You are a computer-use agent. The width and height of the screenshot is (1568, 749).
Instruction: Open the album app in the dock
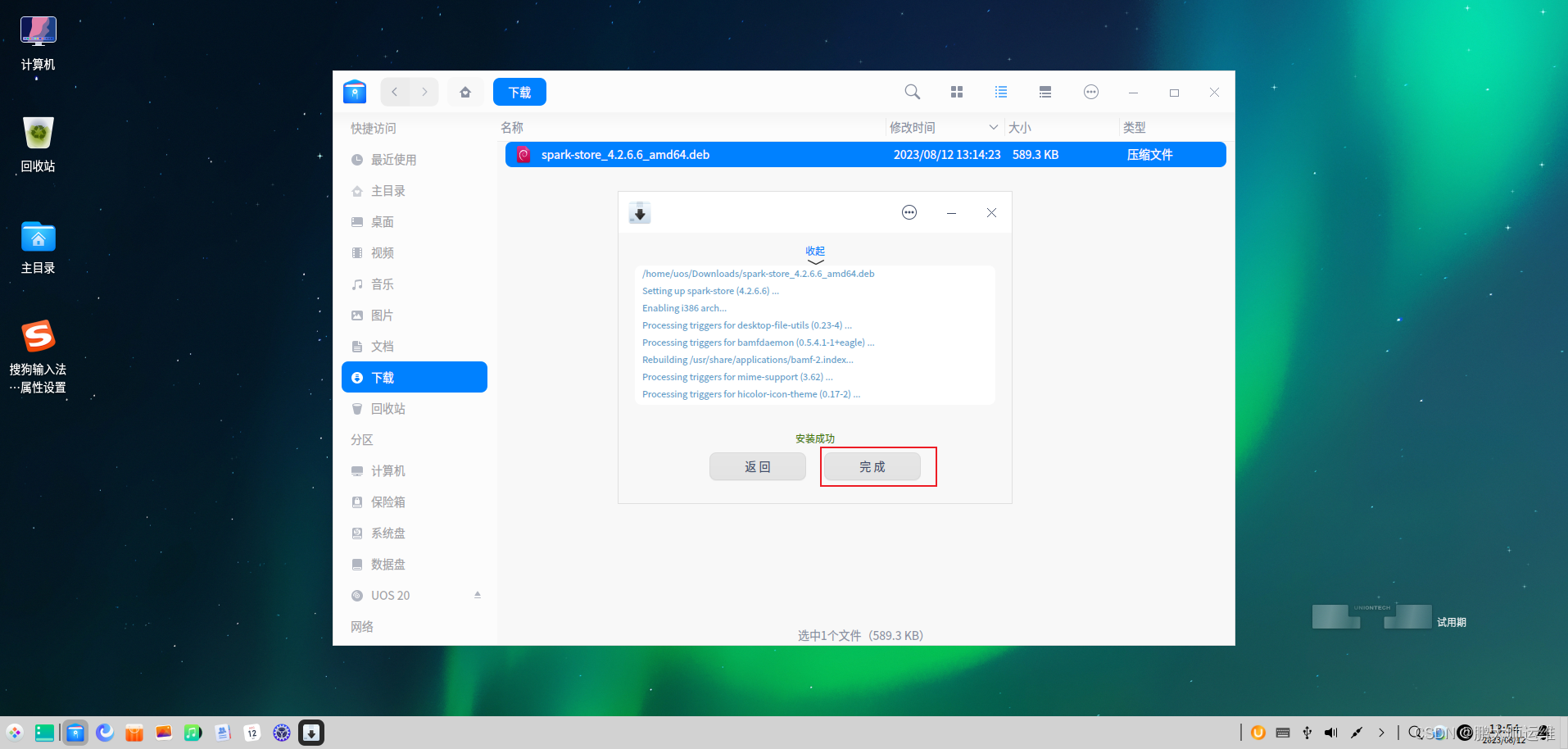pyautogui.click(x=164, y=733)
